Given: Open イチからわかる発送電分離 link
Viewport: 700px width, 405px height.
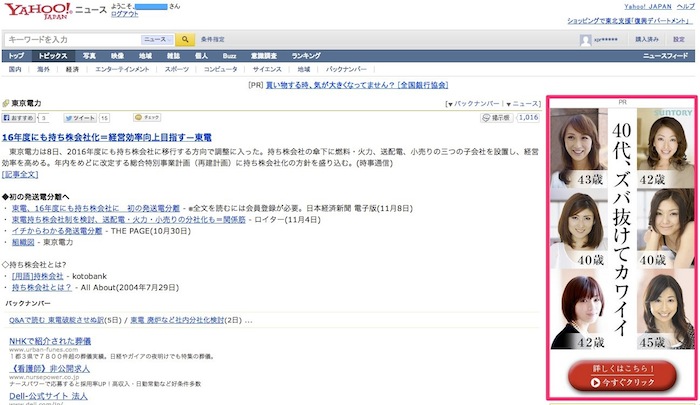Looking at the screenshot, I should 57,231.
